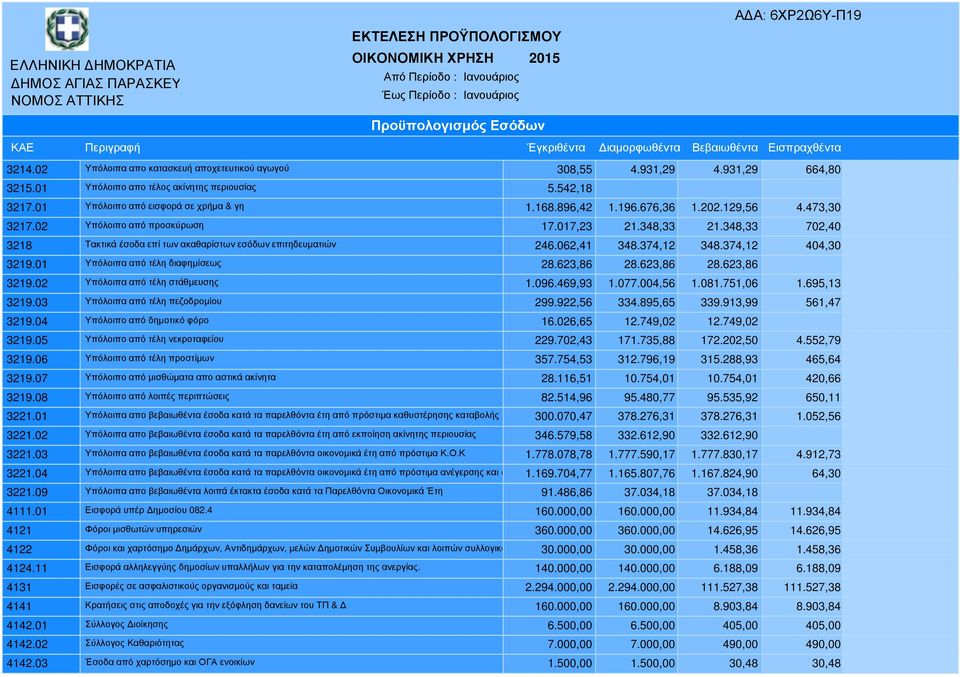Select code 3221.02 cell
960x677 pixels.
tap(42, 435)
